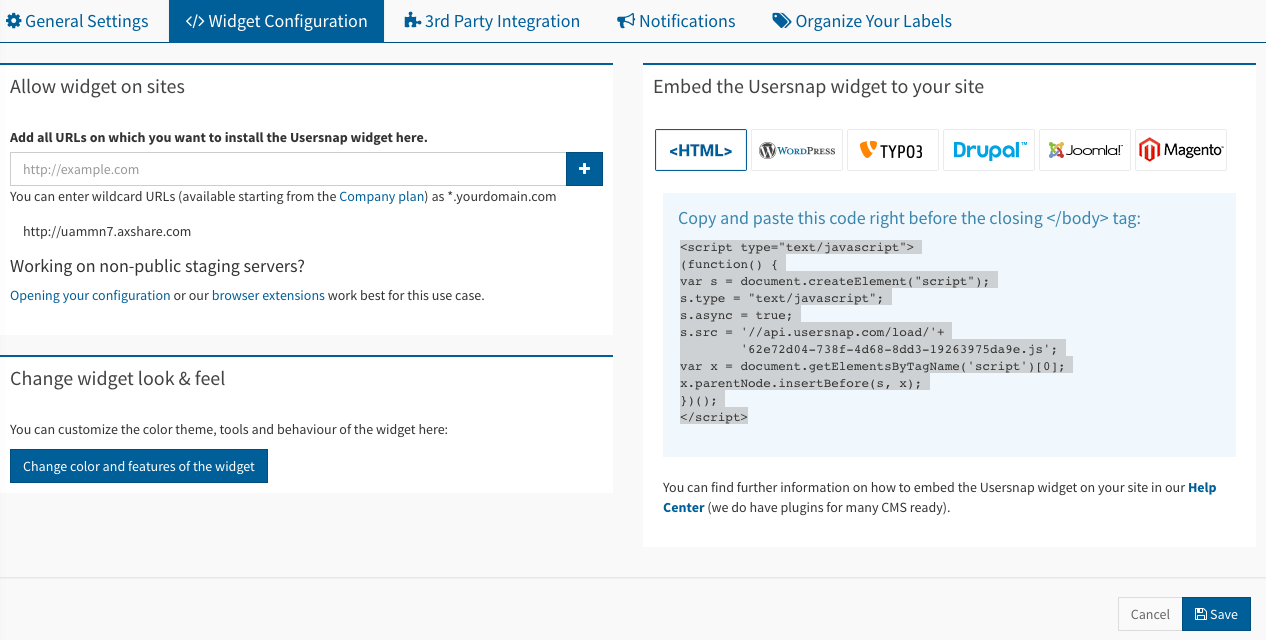Click 'Working on non-public staging servers?' heading
Viewport: 1266px width, 640px height.
click(x=157, y=266)
